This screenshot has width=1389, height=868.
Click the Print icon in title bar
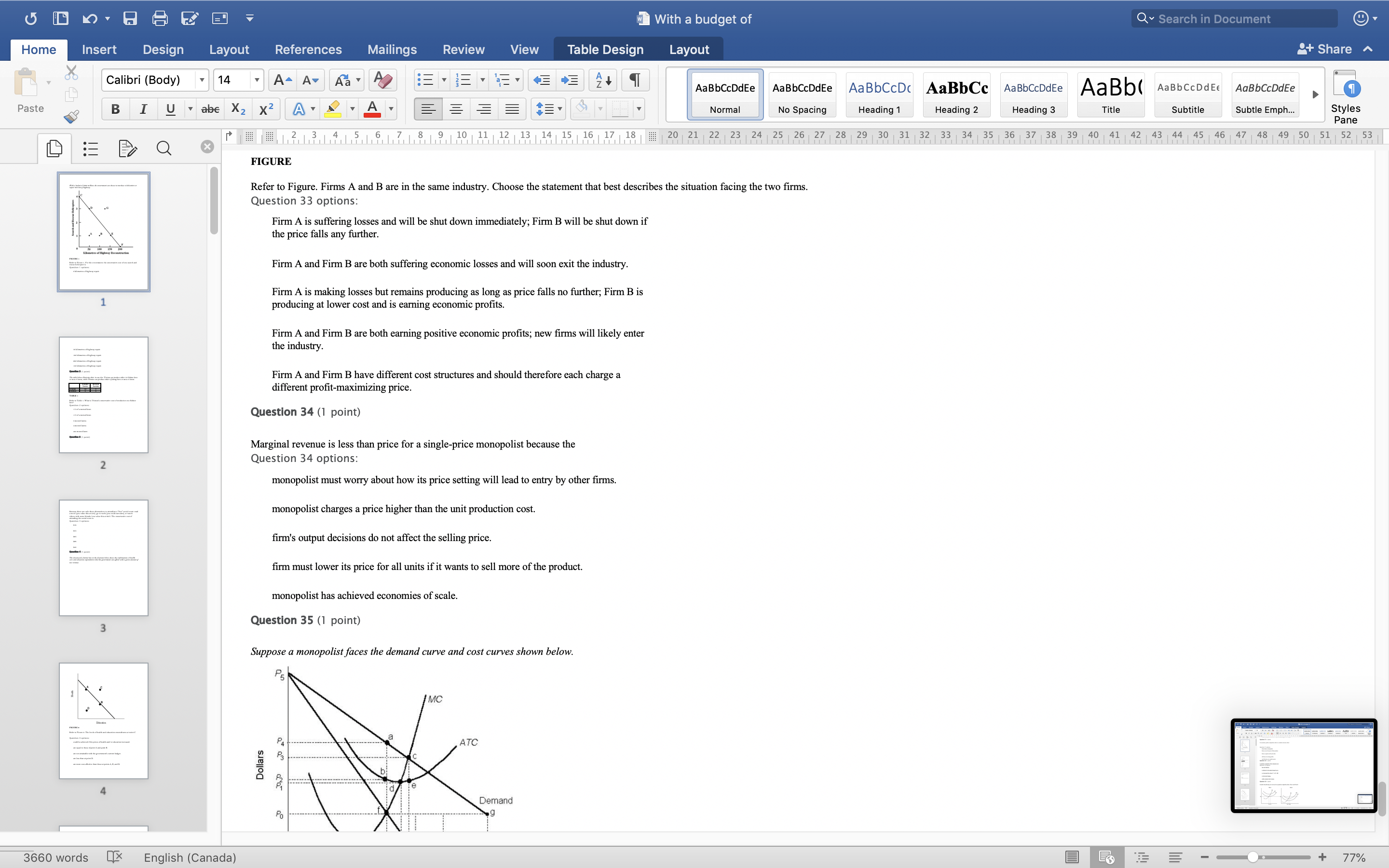[160, 18]
